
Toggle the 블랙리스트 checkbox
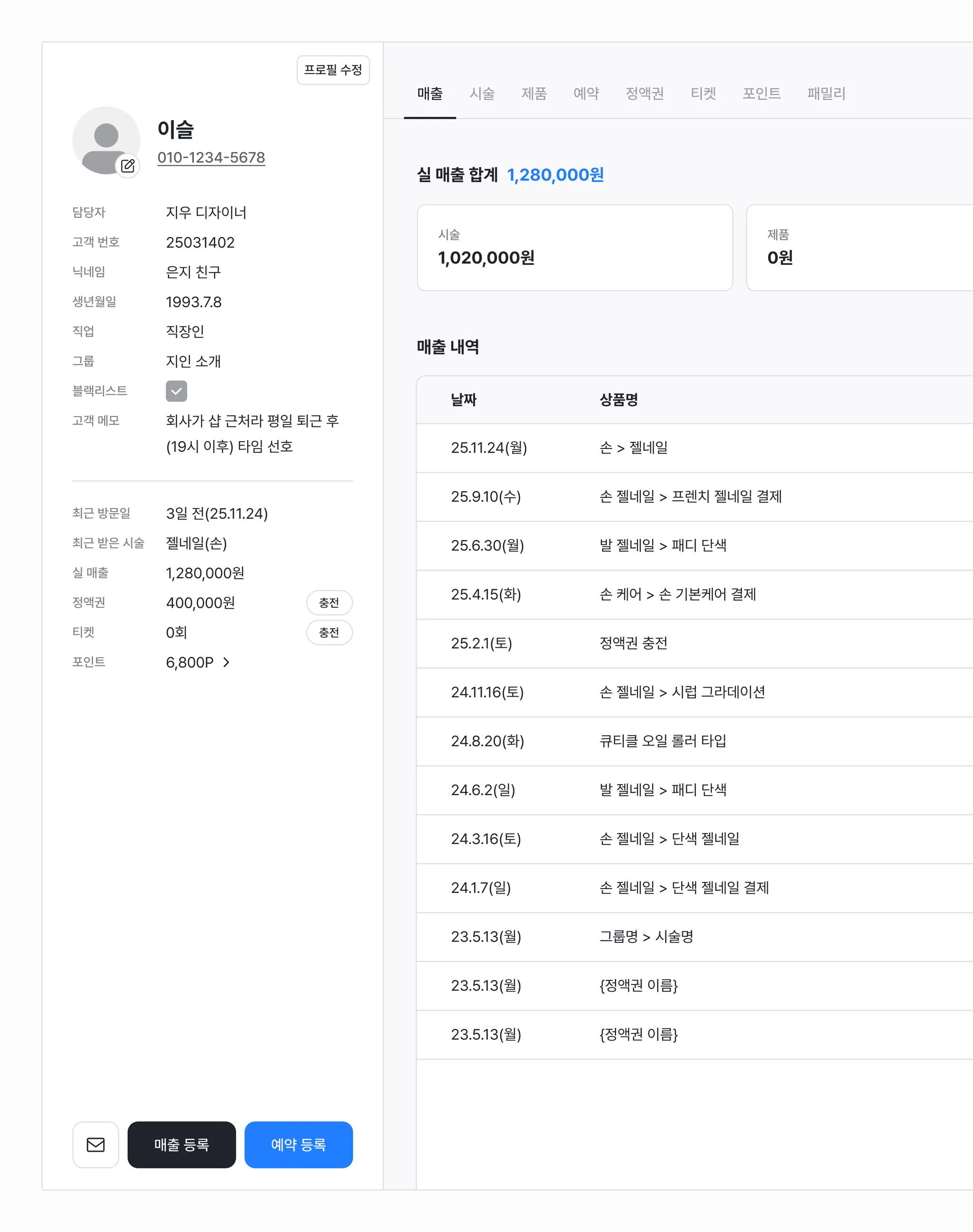(176, 391)
